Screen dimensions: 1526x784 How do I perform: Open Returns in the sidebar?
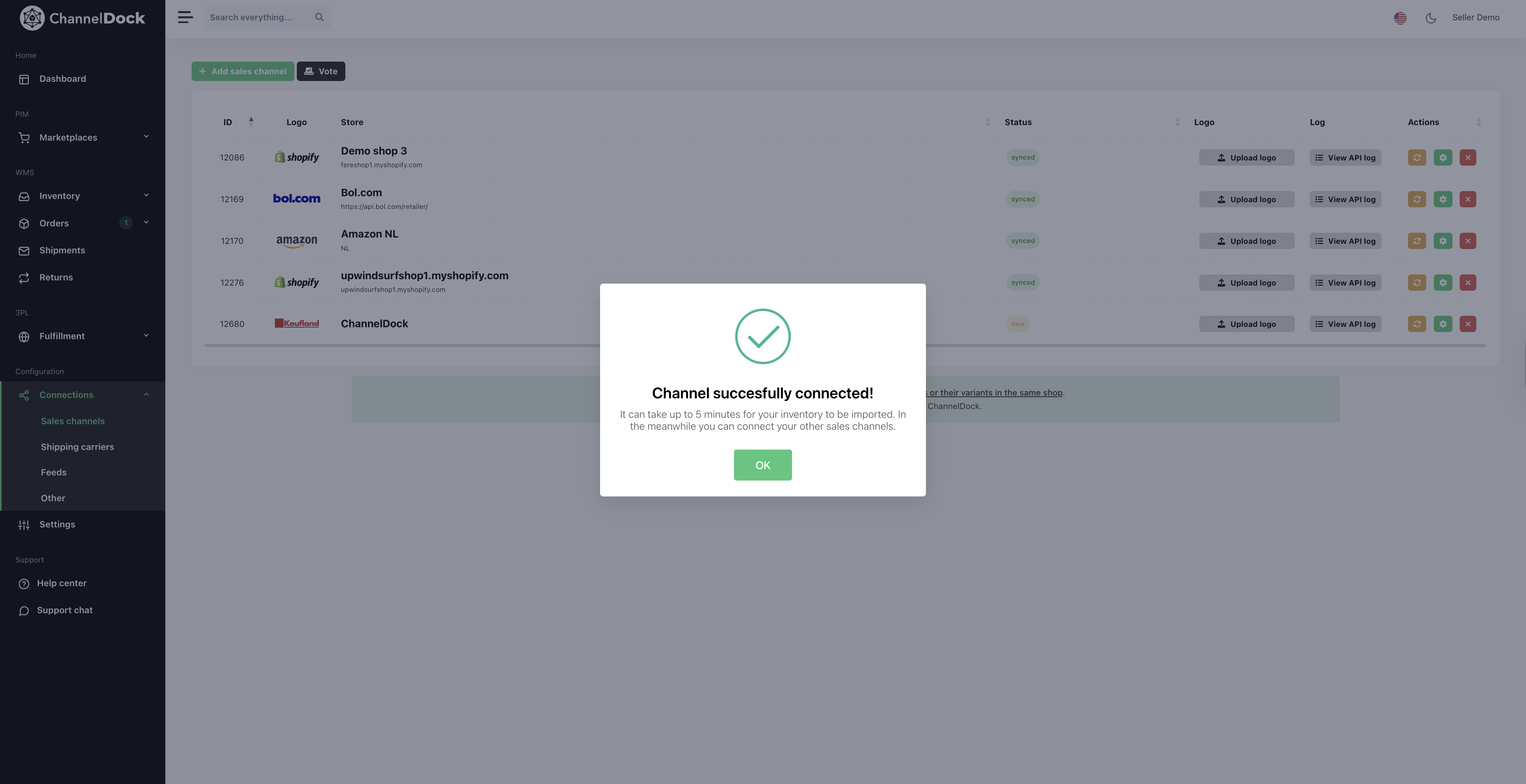coord(82,278)
